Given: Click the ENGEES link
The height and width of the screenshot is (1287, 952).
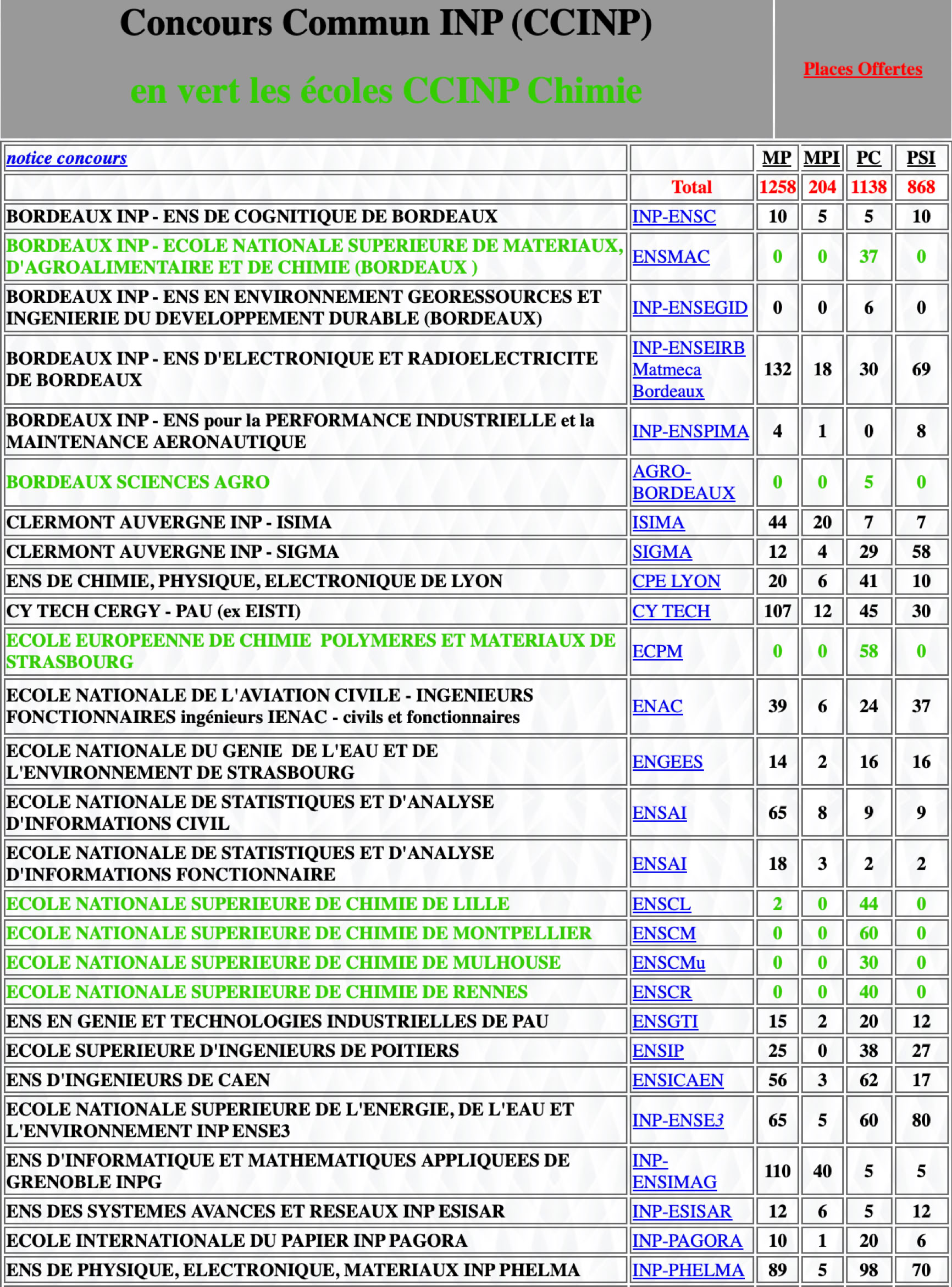Looking at the screenshot, I should point(667,762).
